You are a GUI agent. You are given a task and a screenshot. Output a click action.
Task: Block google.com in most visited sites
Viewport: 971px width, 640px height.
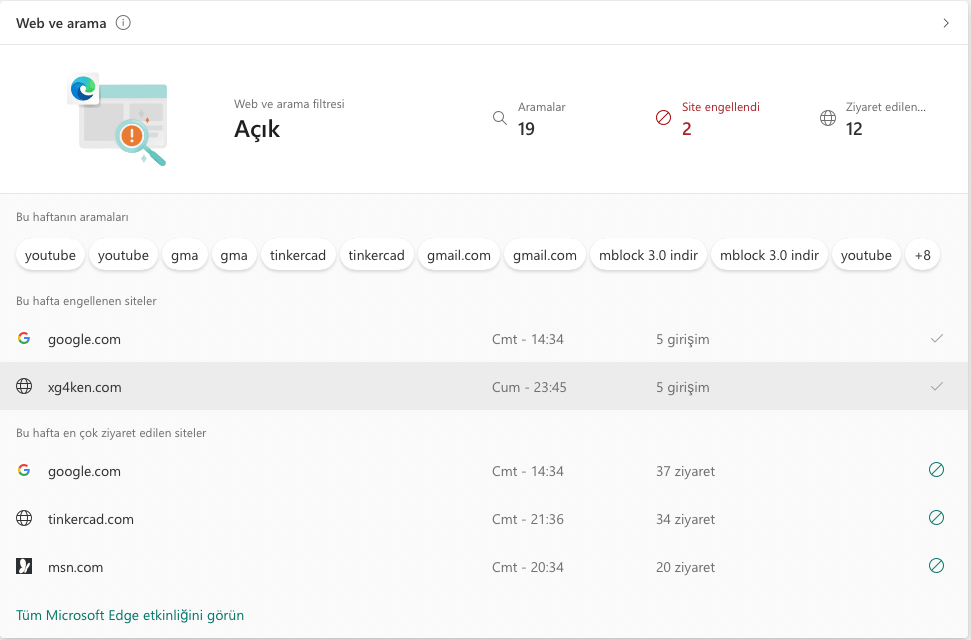(936, 470)
